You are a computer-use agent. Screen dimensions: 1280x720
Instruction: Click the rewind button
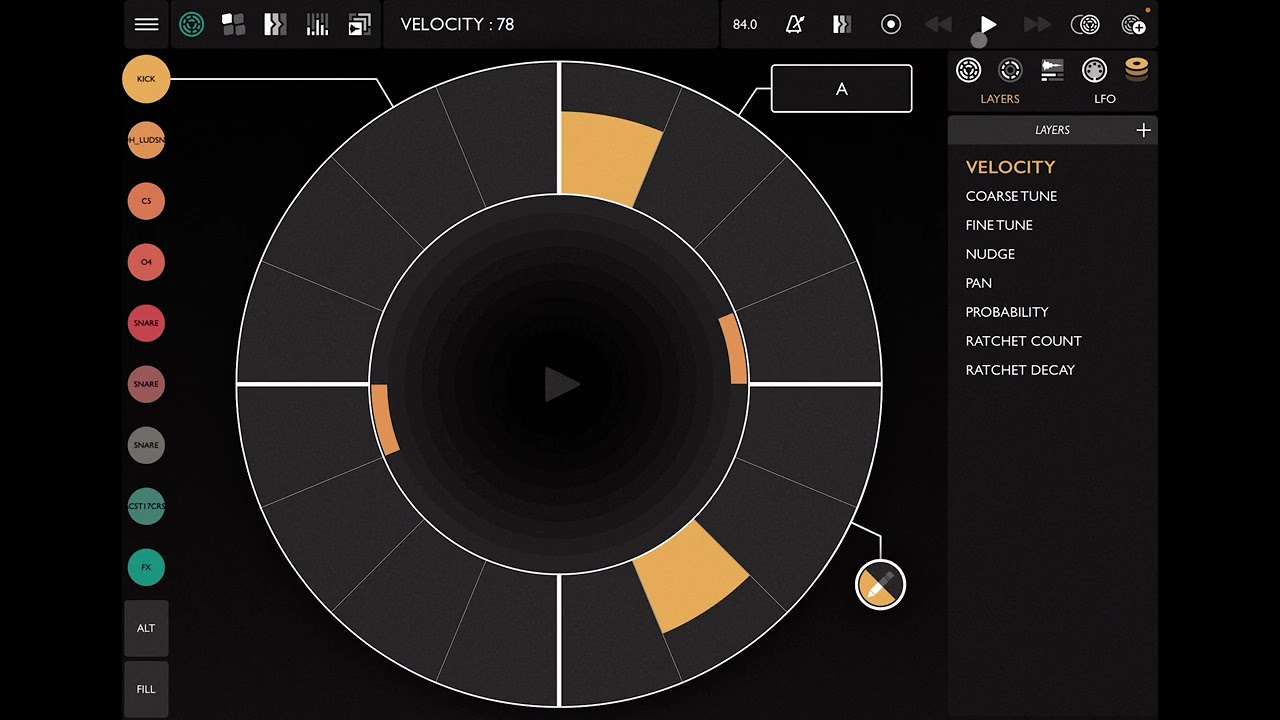[938, 24]
